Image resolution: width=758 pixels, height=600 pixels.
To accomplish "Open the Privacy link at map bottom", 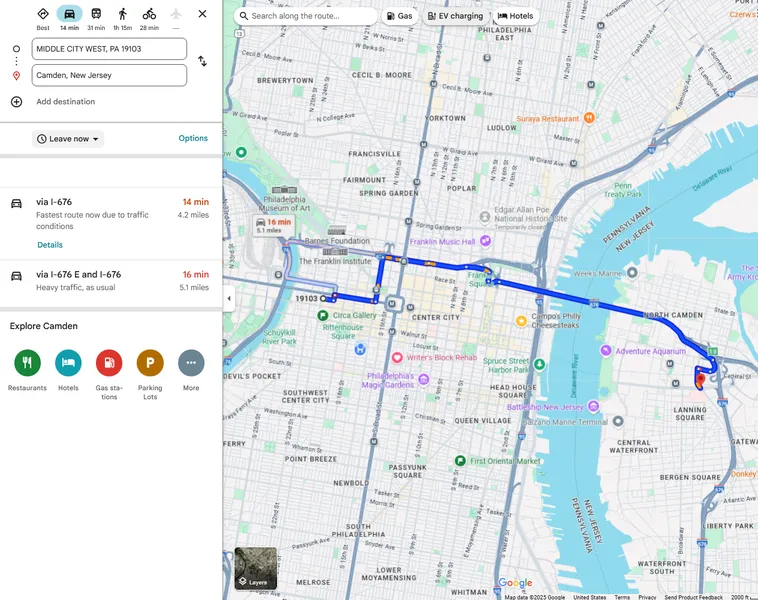I will point(647,597).
